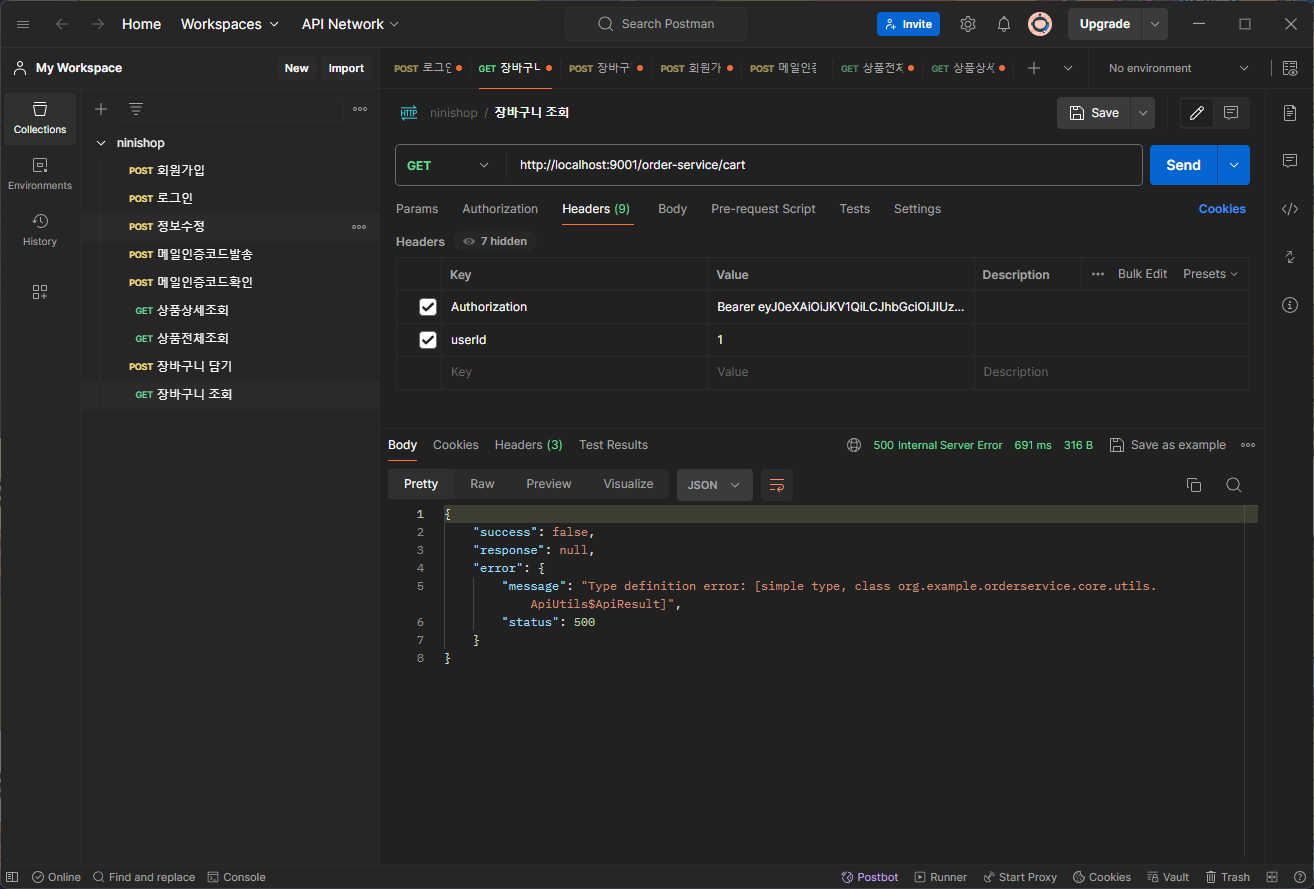Open the JSON format dropdown
Screen dimensions: 1314x889
pyautogui.click(x=715, y=485)
